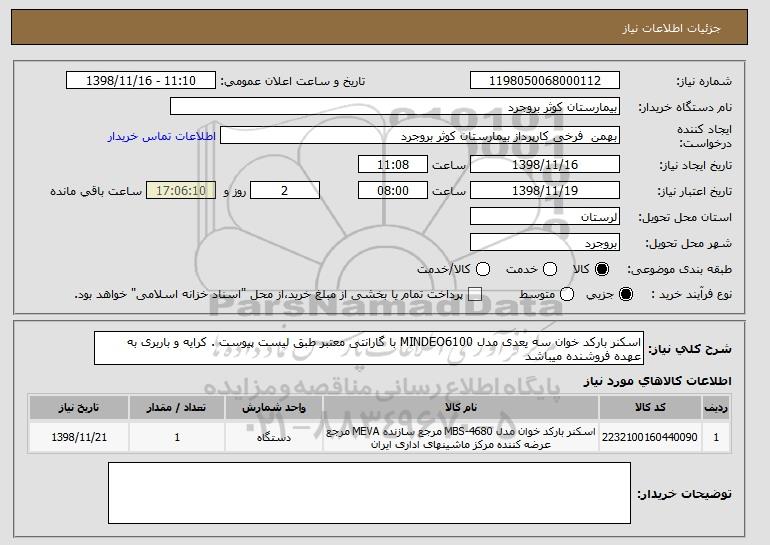Click the validity date field 1398/11/19
The image size is (770, 545).
coord(545,191)
